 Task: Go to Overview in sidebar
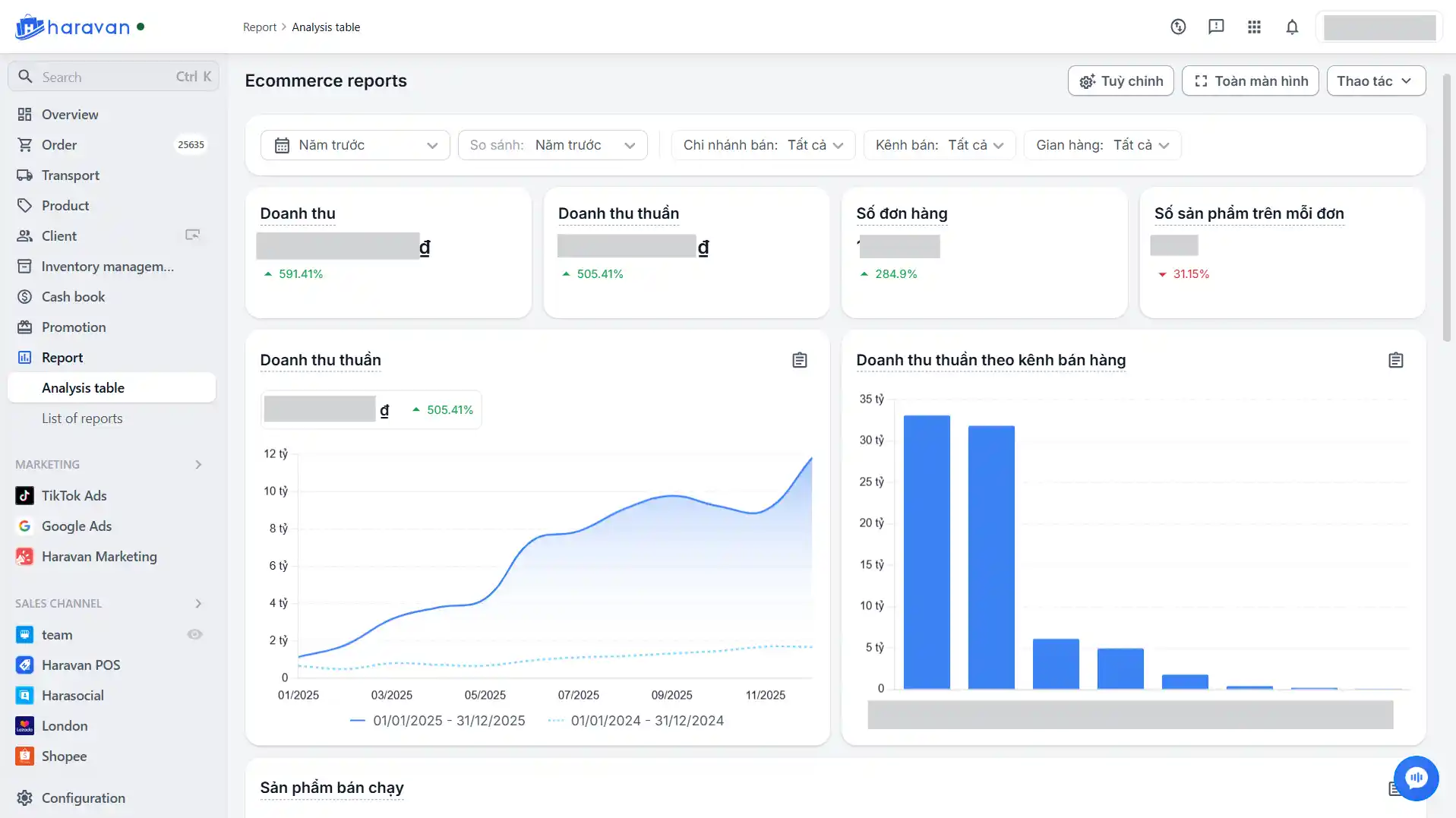(x=112, y=114)
